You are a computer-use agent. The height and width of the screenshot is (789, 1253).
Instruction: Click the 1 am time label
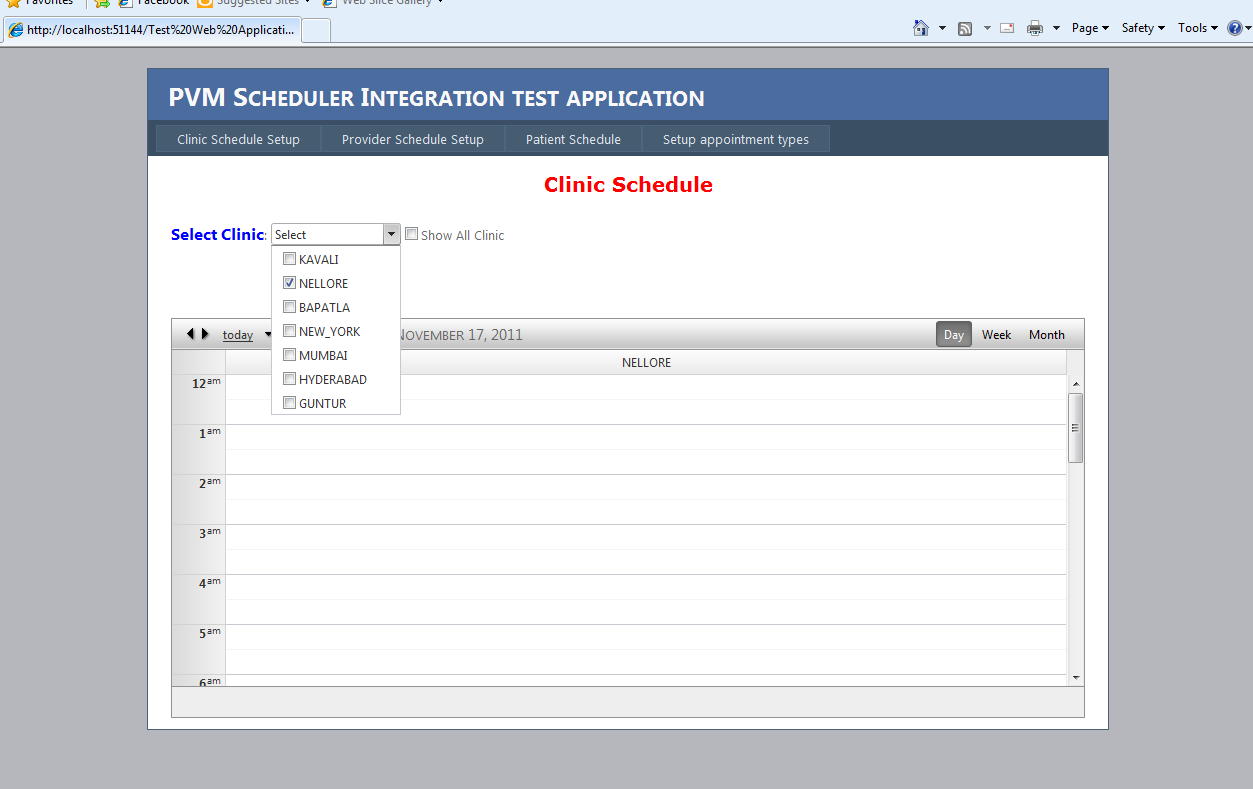(x=209, y=432)
